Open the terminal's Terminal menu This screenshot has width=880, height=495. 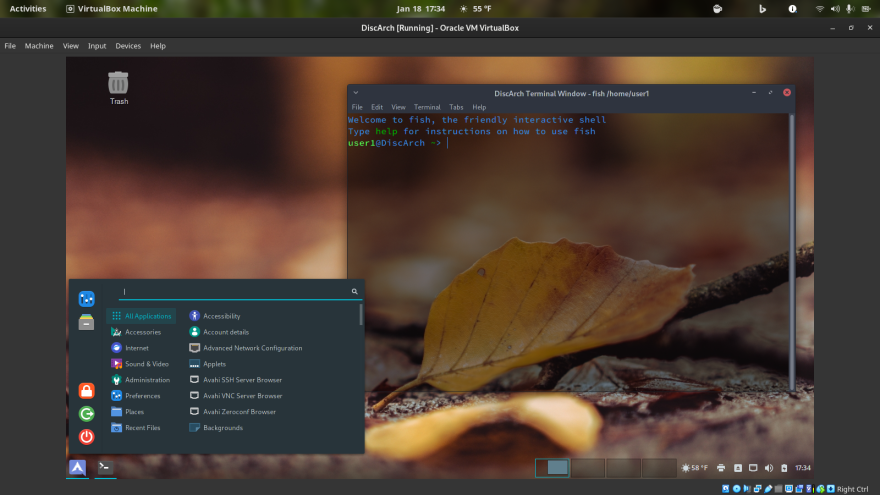point(427,107)
